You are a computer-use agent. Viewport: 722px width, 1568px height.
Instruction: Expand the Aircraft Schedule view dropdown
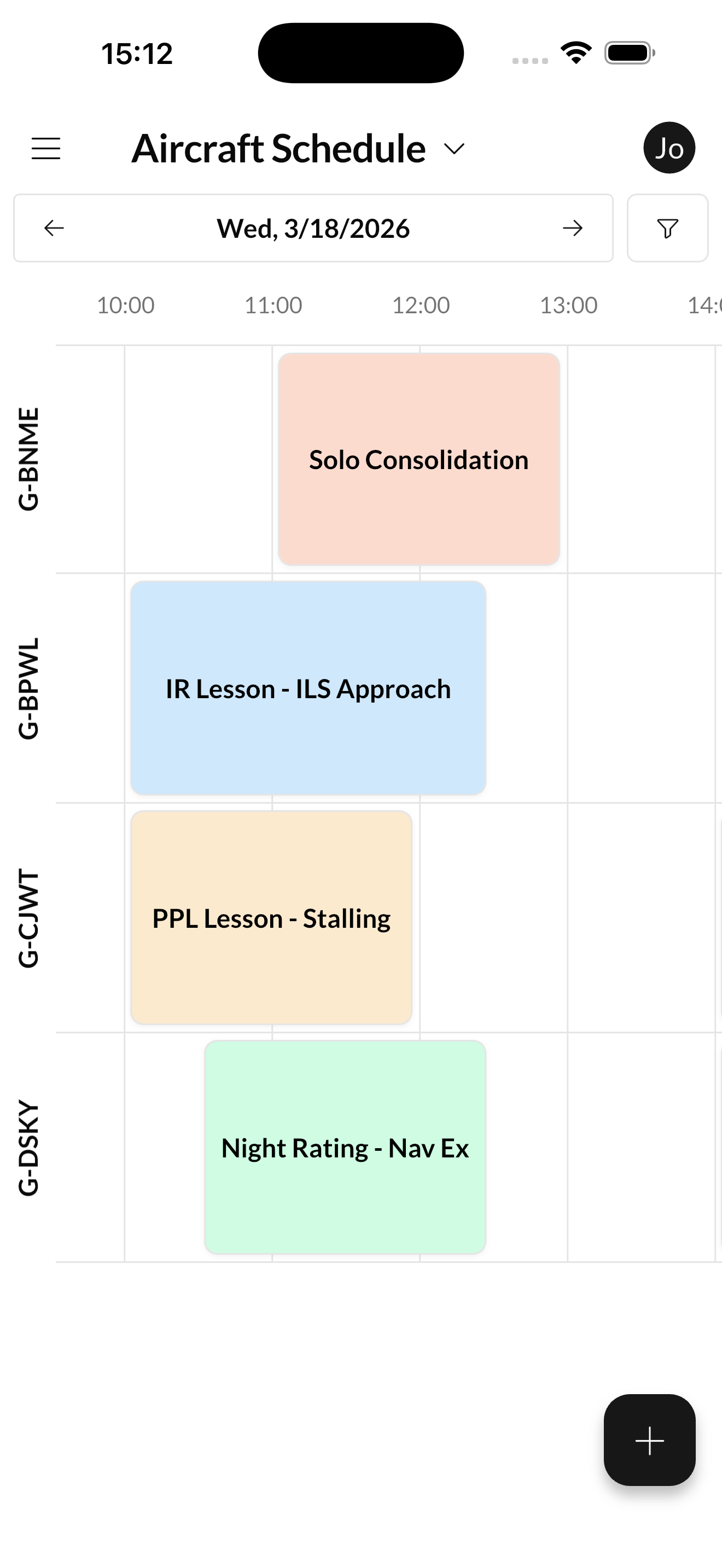click(454, 149)
